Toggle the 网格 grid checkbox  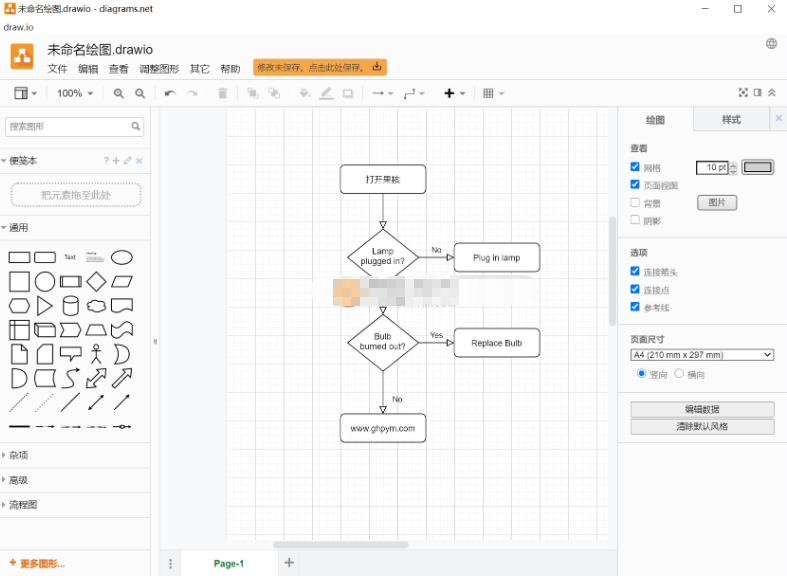635,167
